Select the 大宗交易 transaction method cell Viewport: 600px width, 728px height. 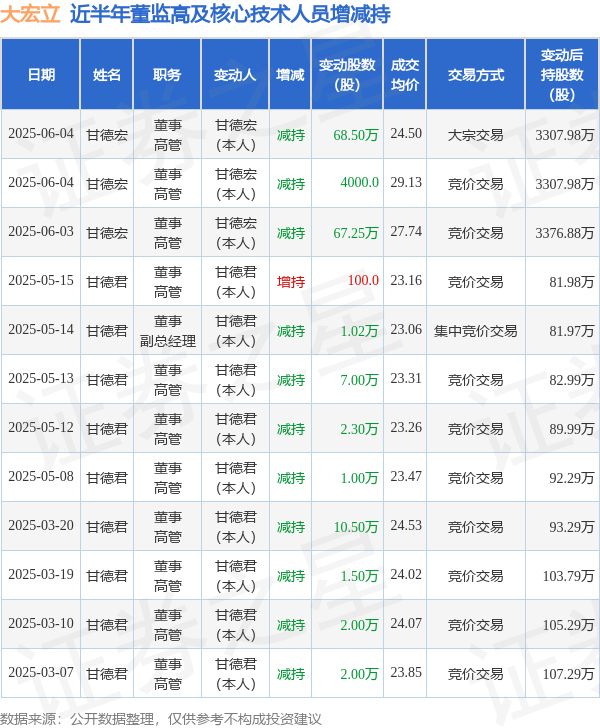coord(476,135)
